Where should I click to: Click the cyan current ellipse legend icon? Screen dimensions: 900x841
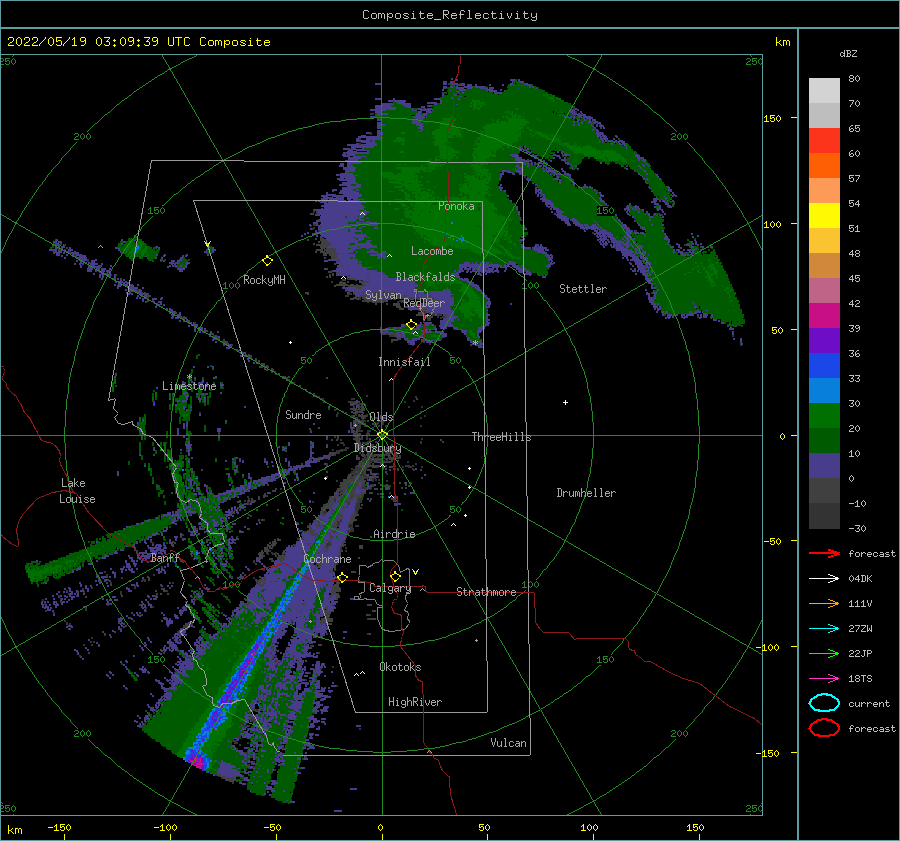pos(824,703)
